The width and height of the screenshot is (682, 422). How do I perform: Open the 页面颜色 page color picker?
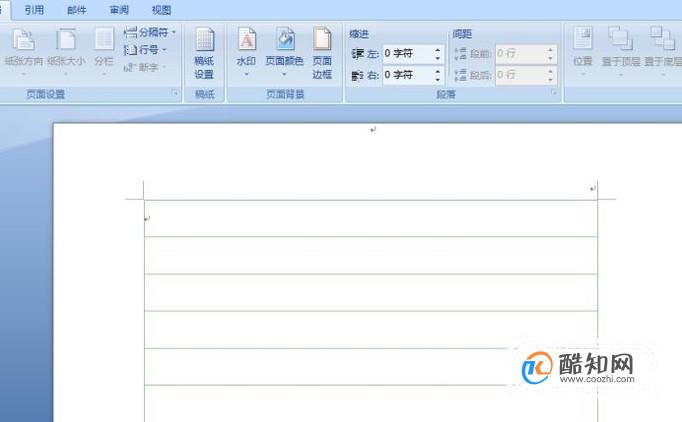coord(284,52)
